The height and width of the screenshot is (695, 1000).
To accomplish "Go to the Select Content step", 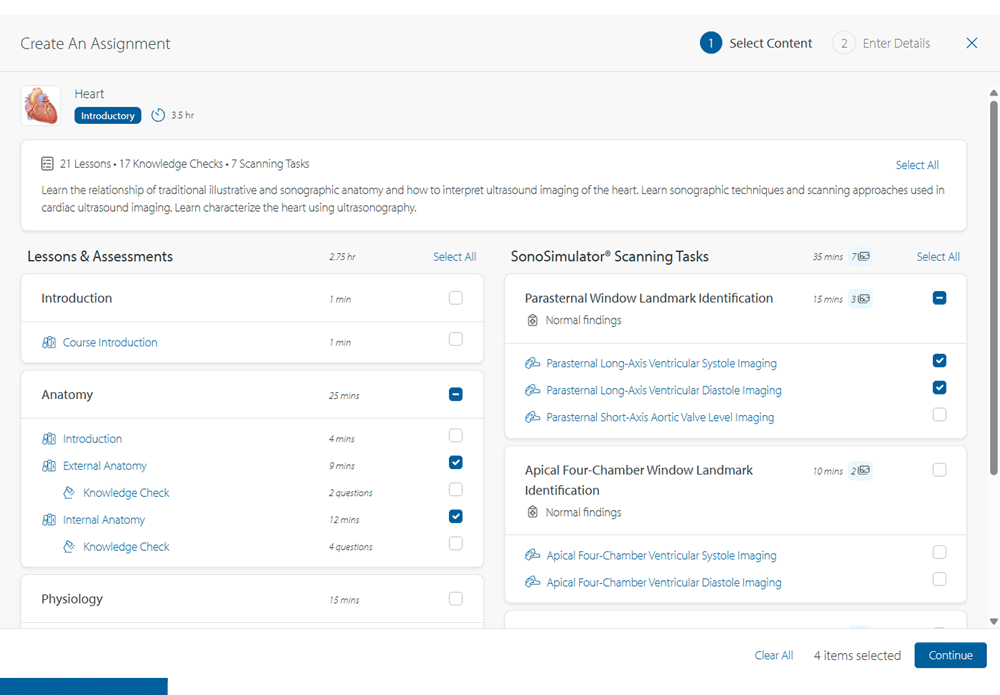I will (756, 43).
